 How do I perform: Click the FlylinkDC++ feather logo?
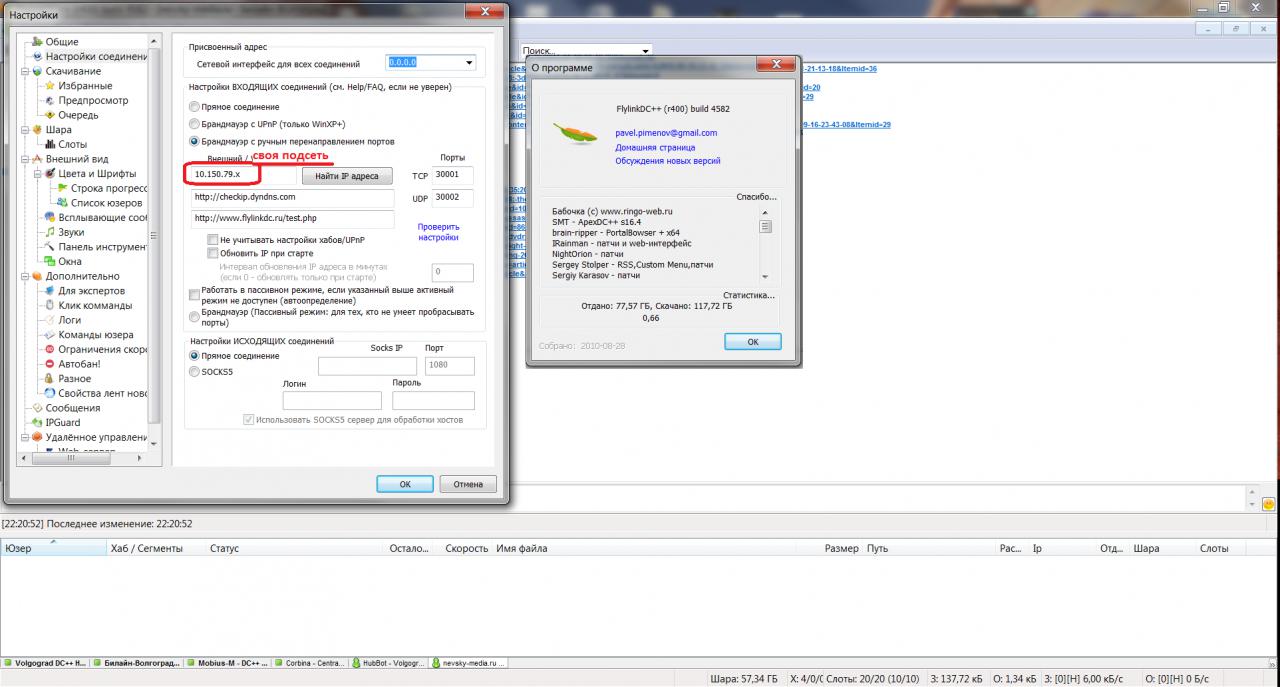click(574, 132)
